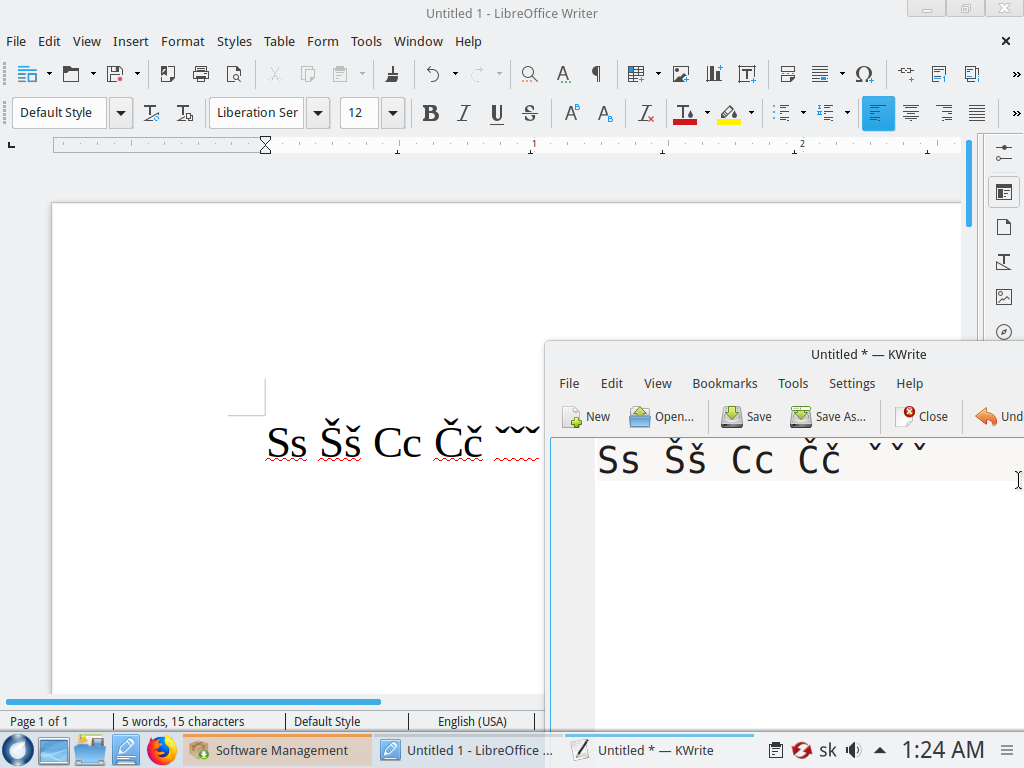Click the Save As button in KWrite
1024x768 pixels.
828,416
